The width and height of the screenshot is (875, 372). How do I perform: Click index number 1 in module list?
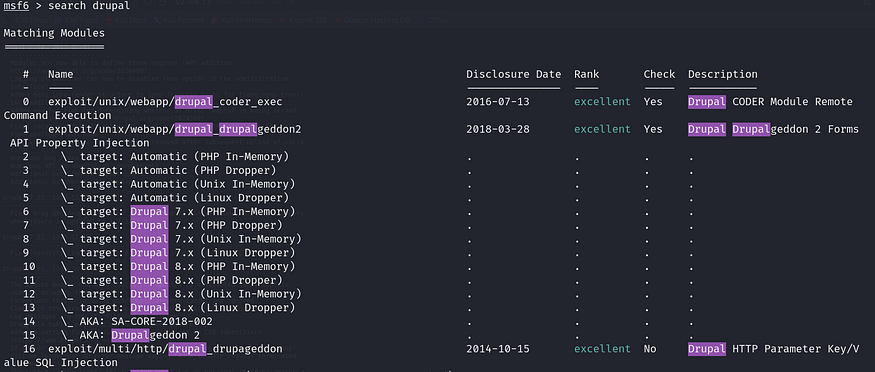click(26, 129)
